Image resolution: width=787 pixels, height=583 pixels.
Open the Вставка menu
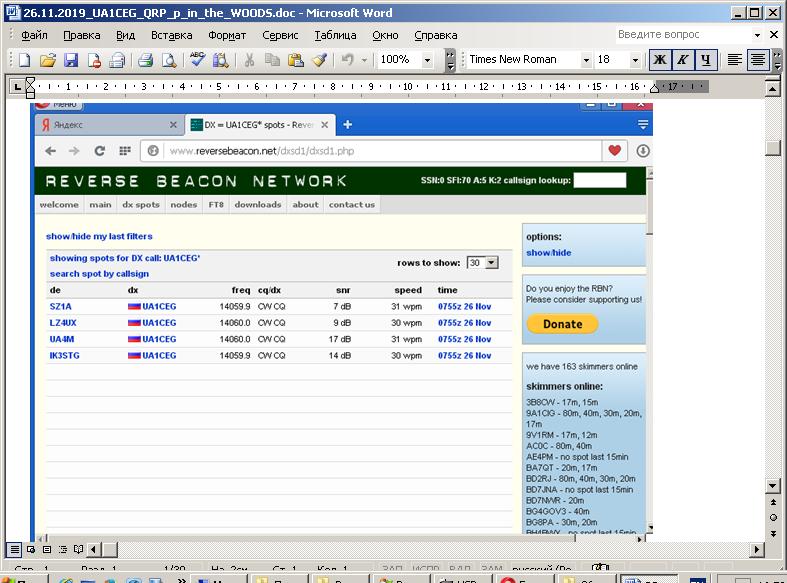point(172,35)
